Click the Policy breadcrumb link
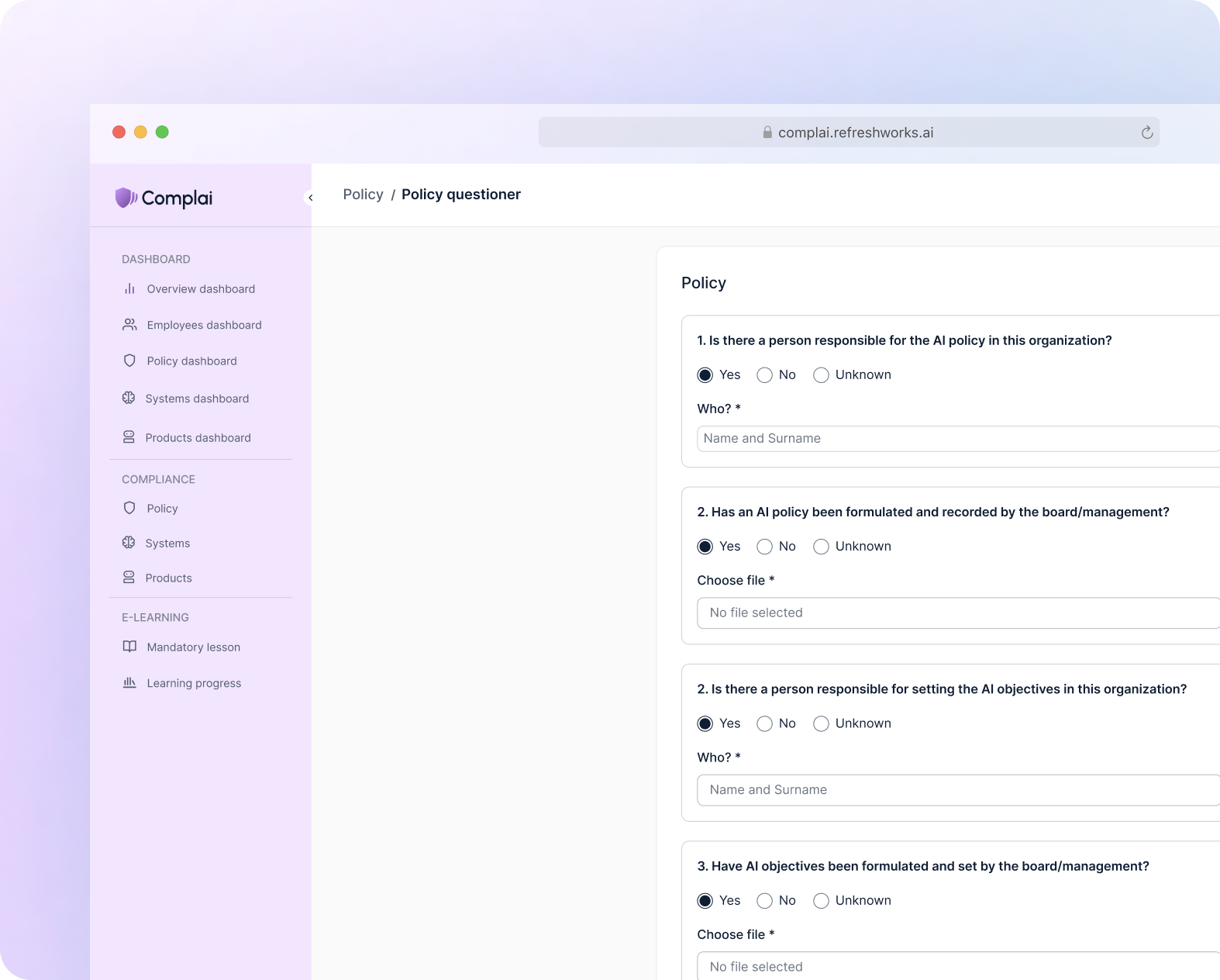 [x=363, y=195]
